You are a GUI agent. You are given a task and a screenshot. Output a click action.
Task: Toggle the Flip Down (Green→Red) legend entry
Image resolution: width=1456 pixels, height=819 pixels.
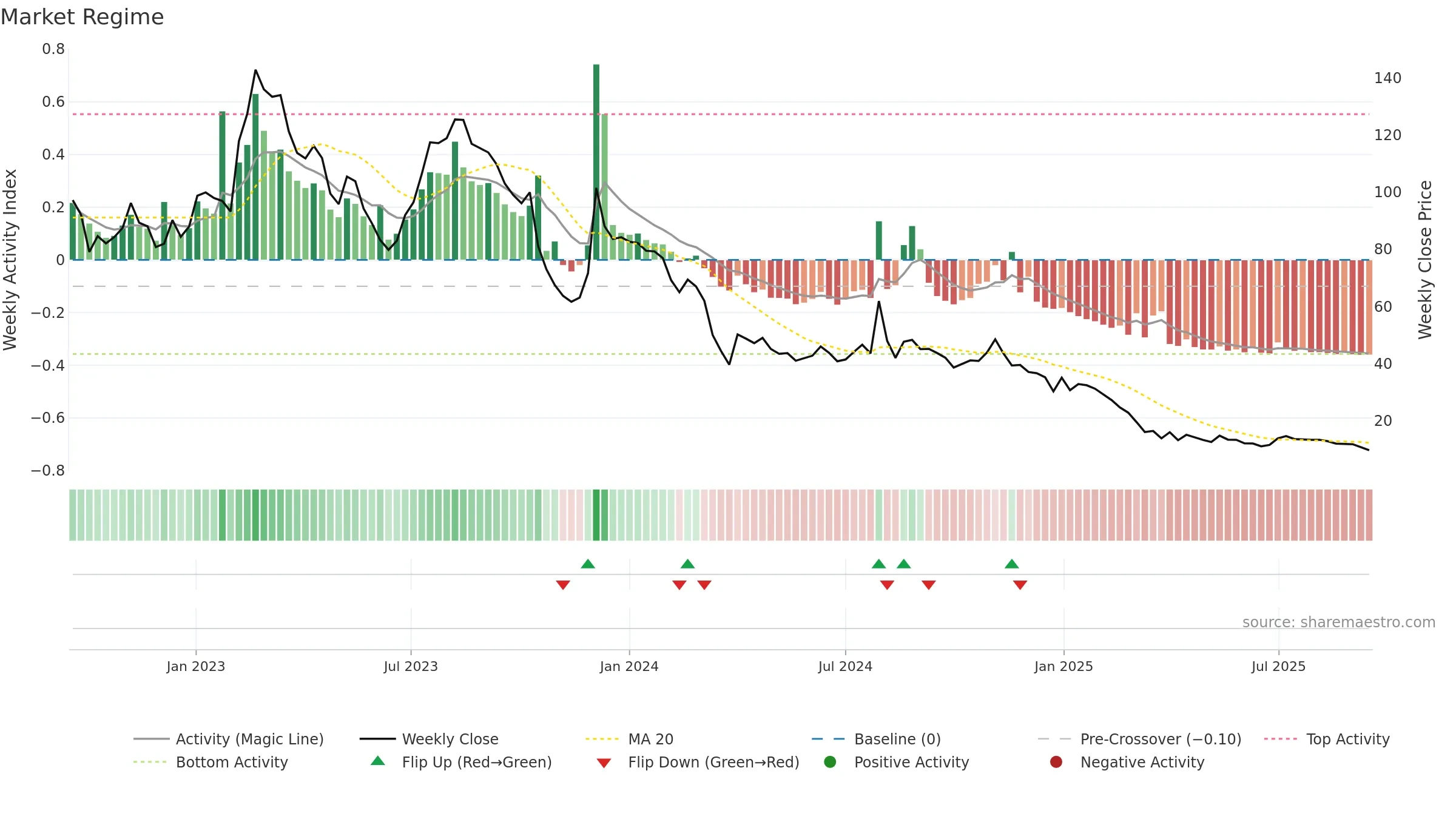click(x=698, y=762)
